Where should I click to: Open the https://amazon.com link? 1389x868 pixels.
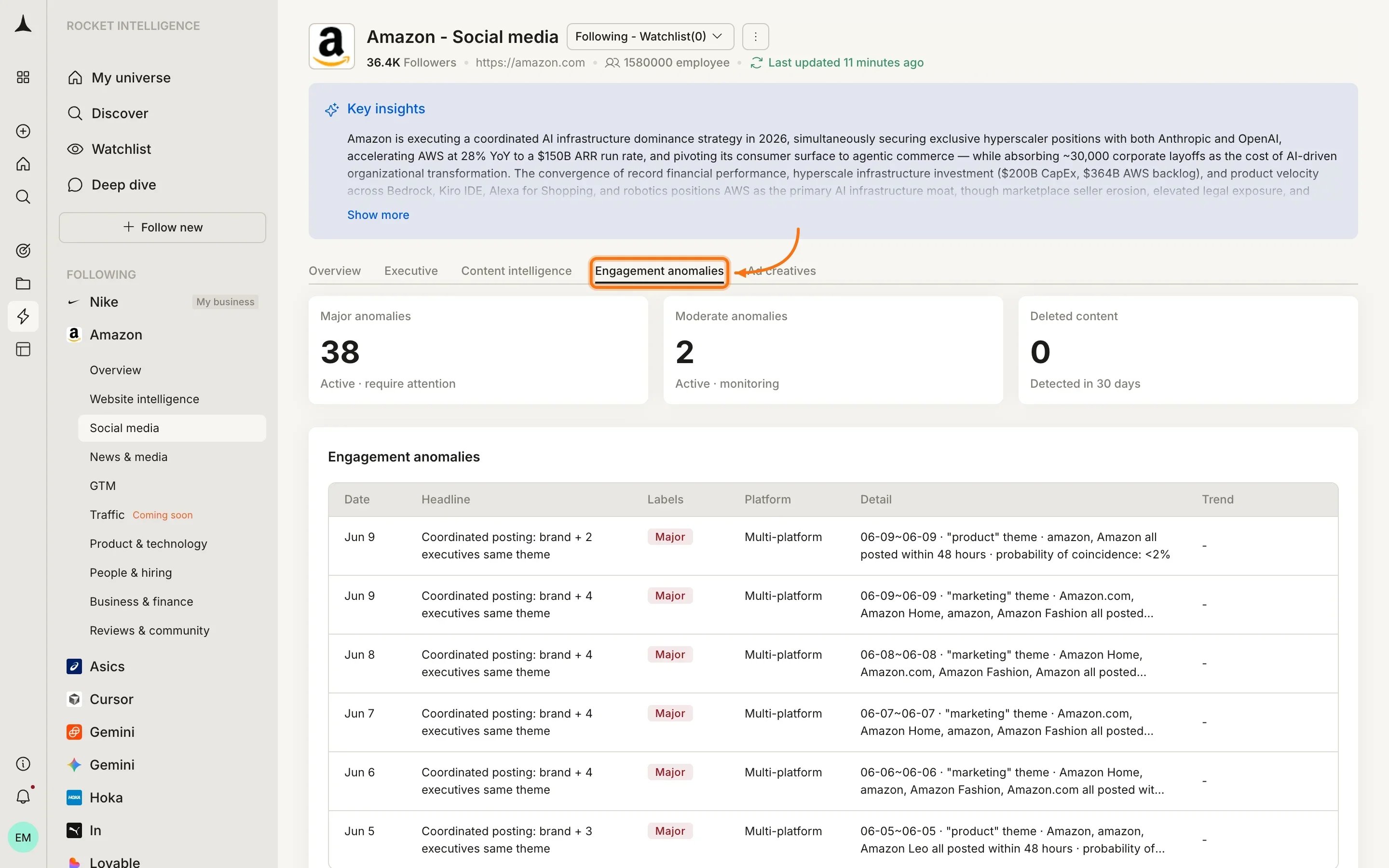[531, 63]
